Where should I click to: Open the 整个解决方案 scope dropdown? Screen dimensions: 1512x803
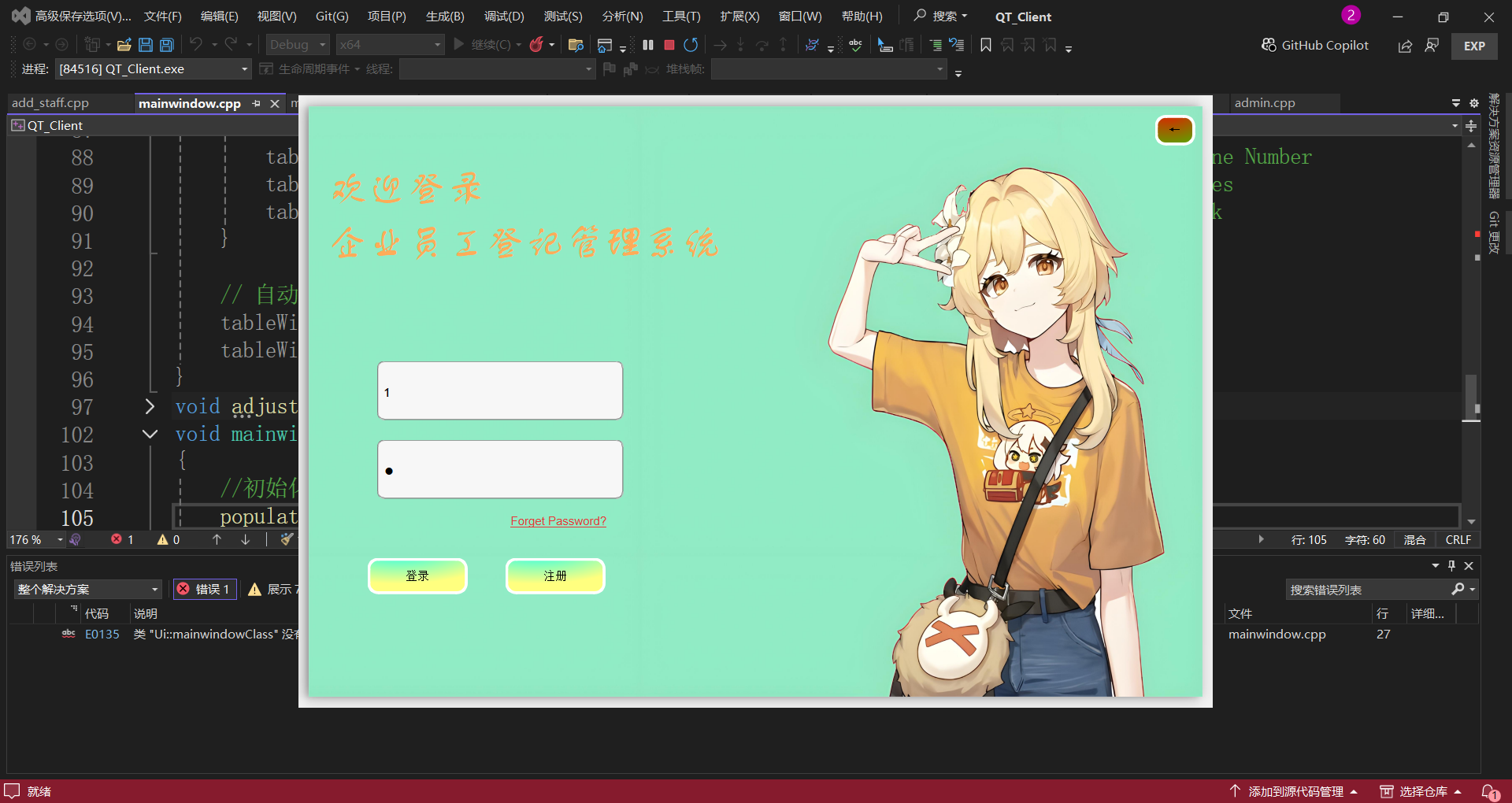(x=87, y=589)
